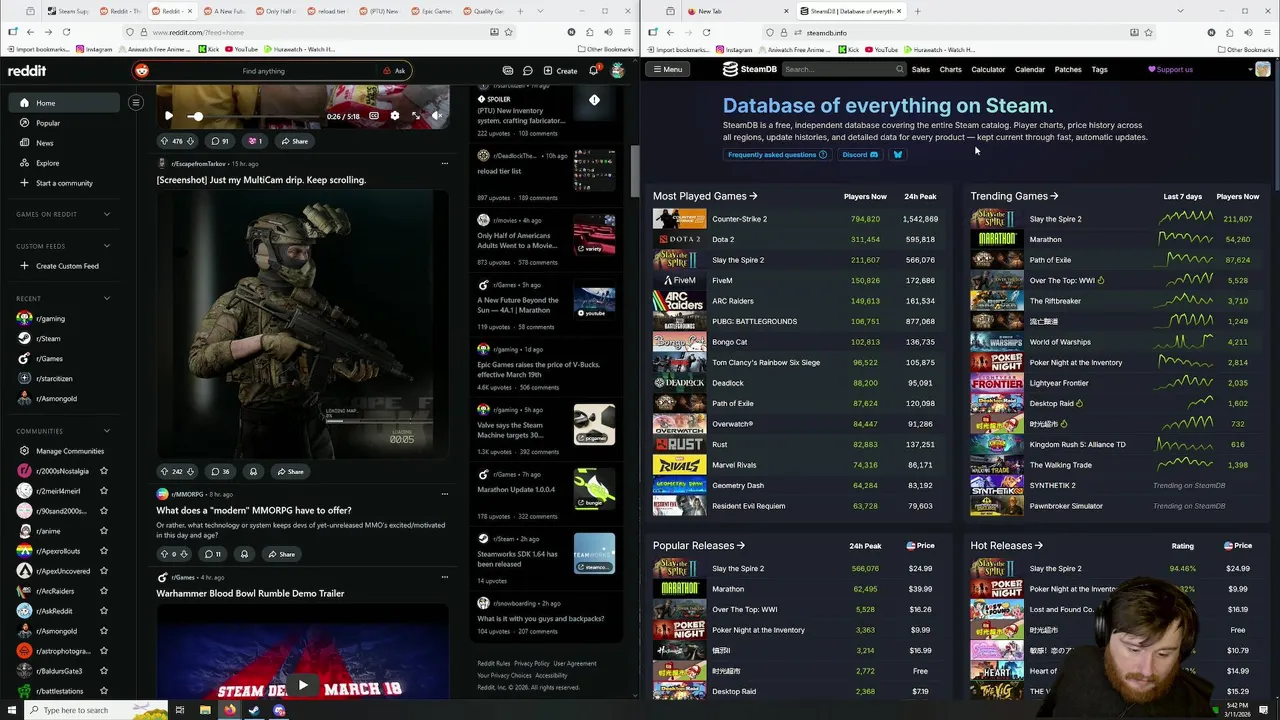Open Steam from taskbar
Viewport: 1280px width, 720px height.
254,710
